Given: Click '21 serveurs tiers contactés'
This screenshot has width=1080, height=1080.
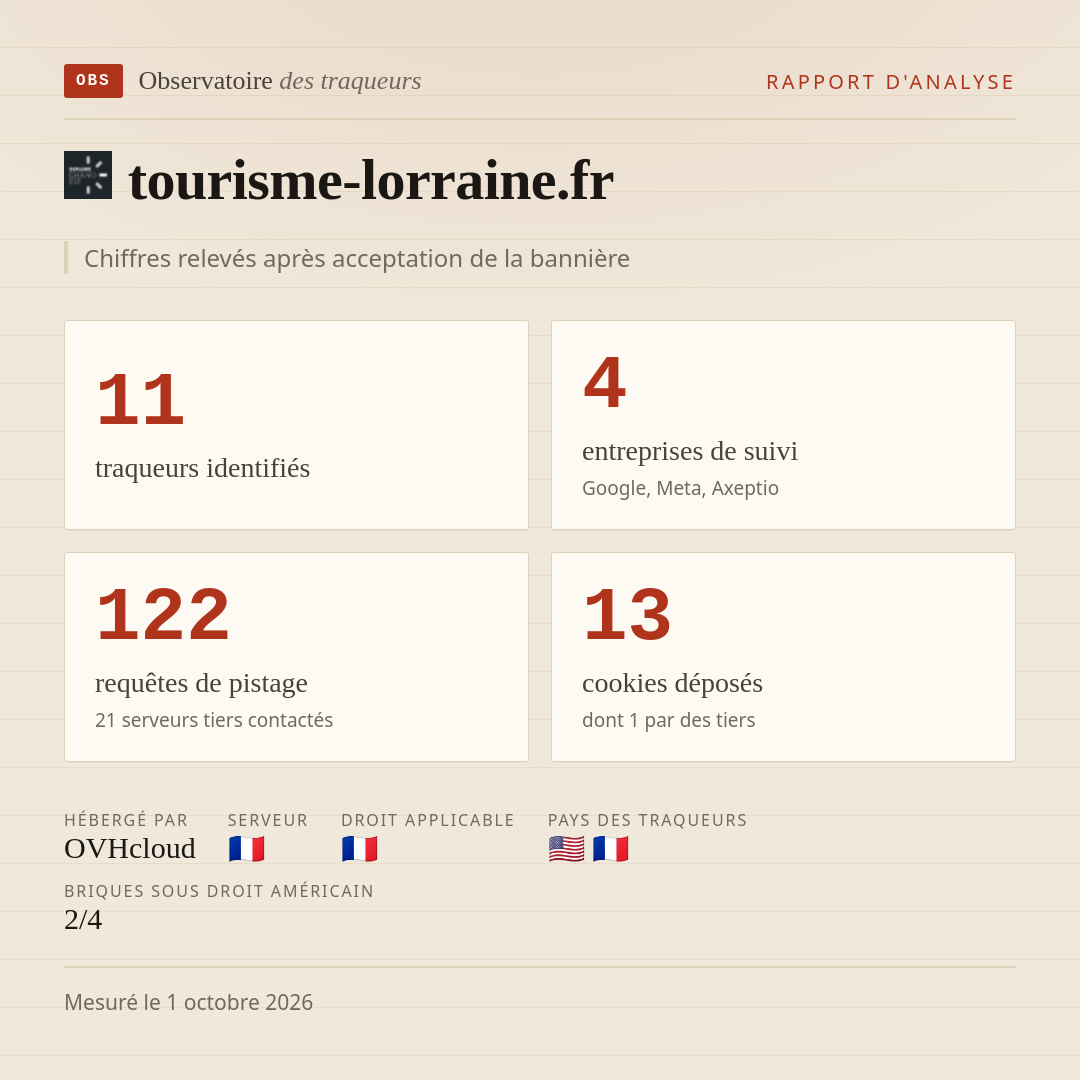Looking at the screenshot, I should (214, 720).
